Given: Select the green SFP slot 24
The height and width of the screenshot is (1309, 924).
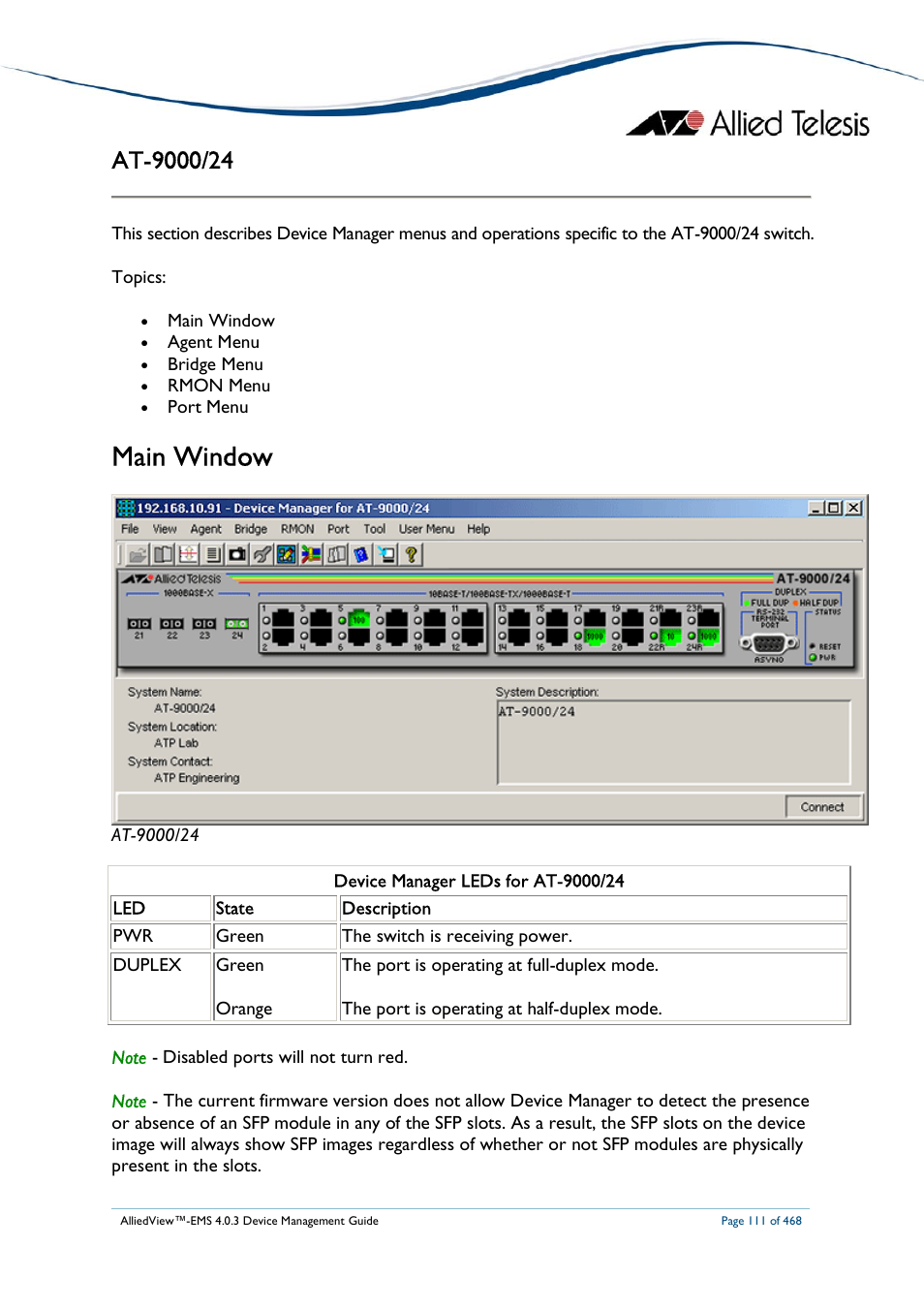Looking at the screenshot, I should pyautogui.click(x=237, y=624).
